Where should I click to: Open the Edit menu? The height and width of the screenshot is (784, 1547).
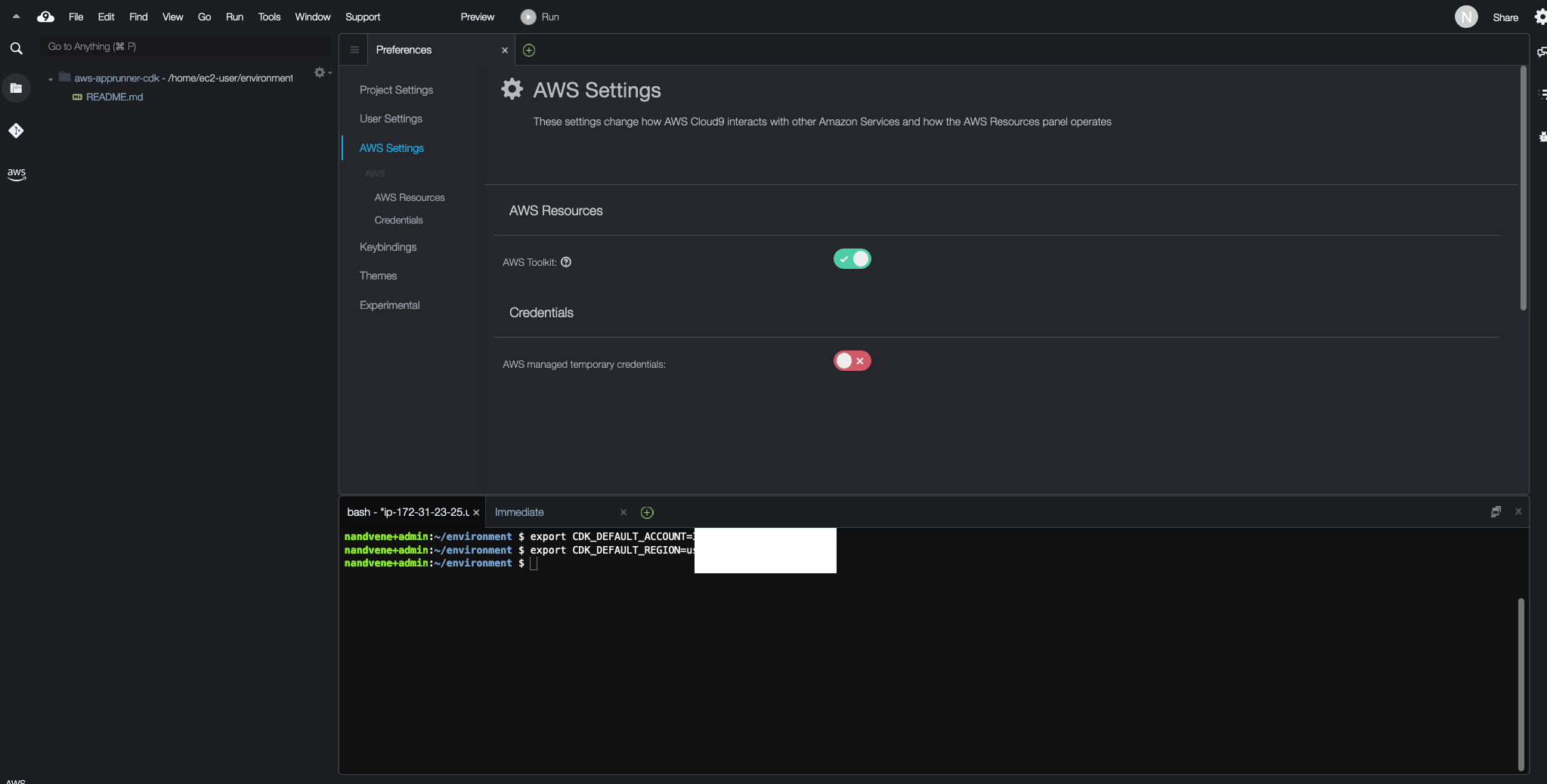(x=106, y=17)
